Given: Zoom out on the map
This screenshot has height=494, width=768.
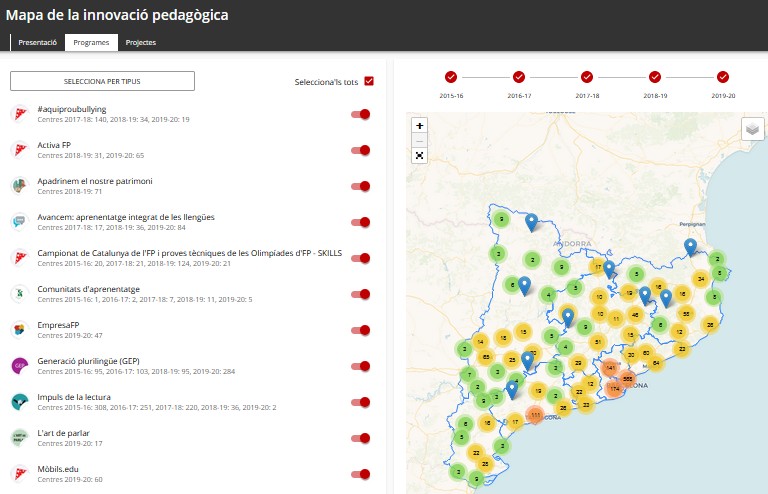Looking at the screenshot, I should click(x=419, y=141).
